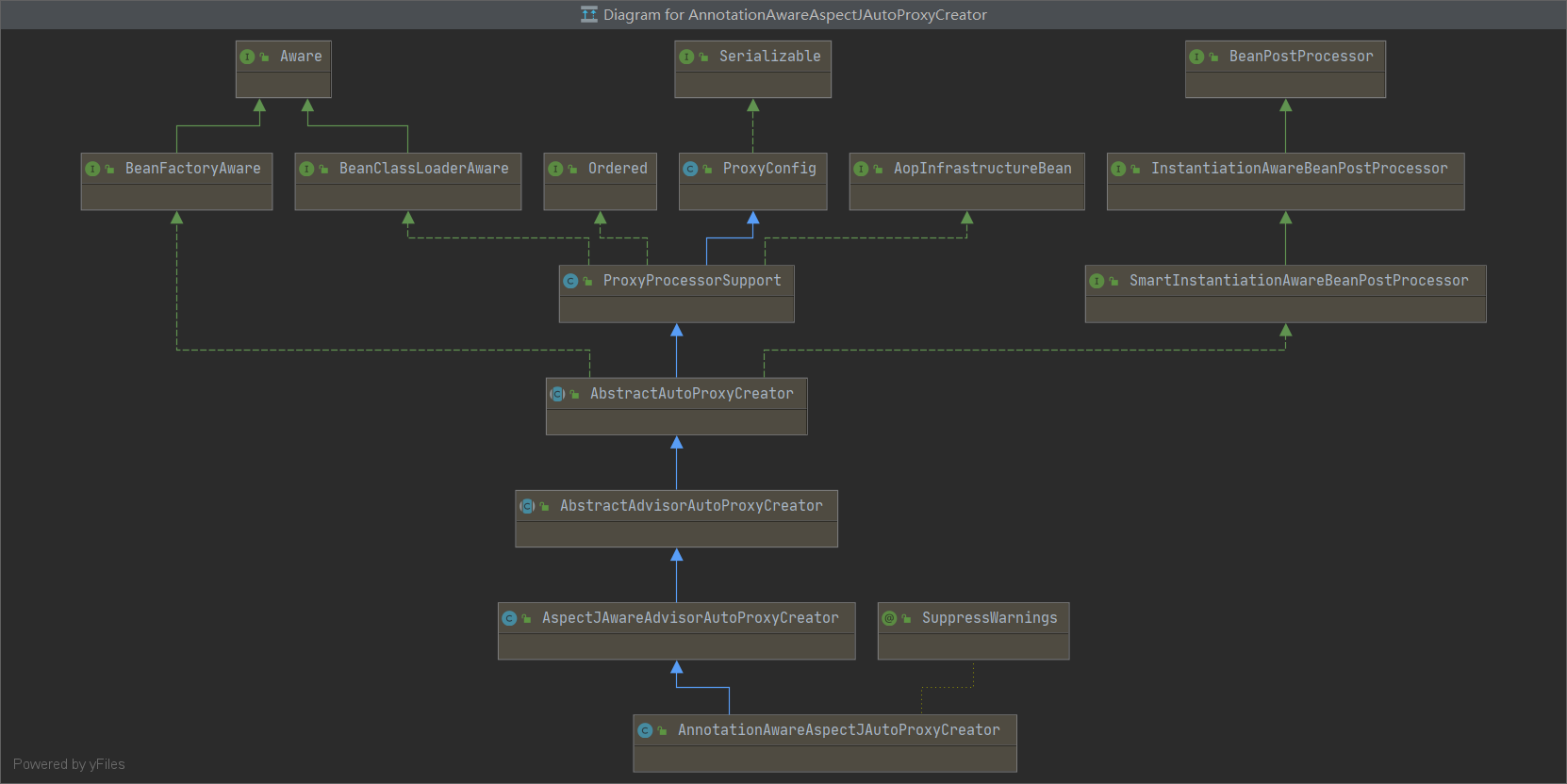Click the interface icon on the BeanClassLoaderAware node
Viewport: 1567px width, 784px height.
click(x=306, y=169)
